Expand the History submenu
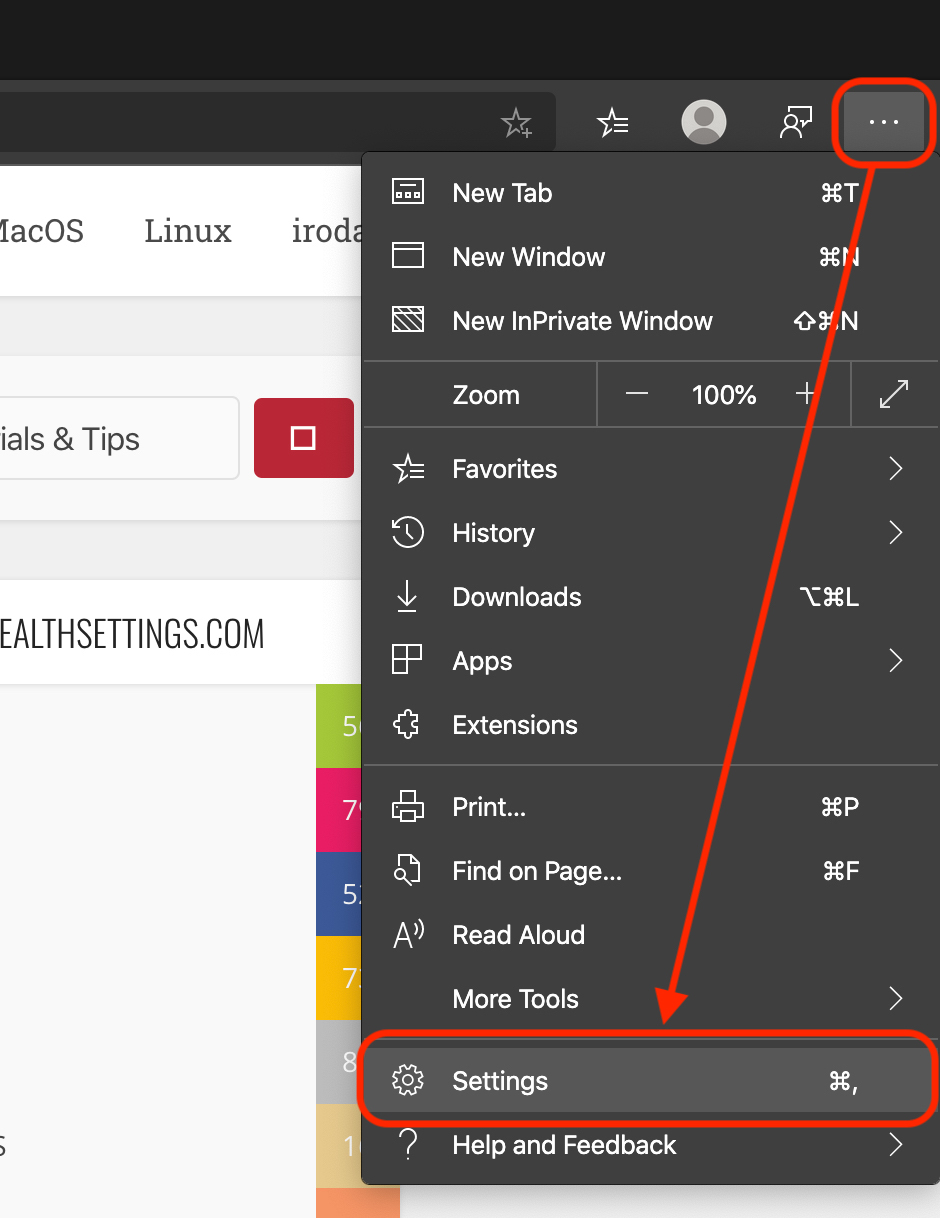The image size is (940, 1218). (895, 533)
